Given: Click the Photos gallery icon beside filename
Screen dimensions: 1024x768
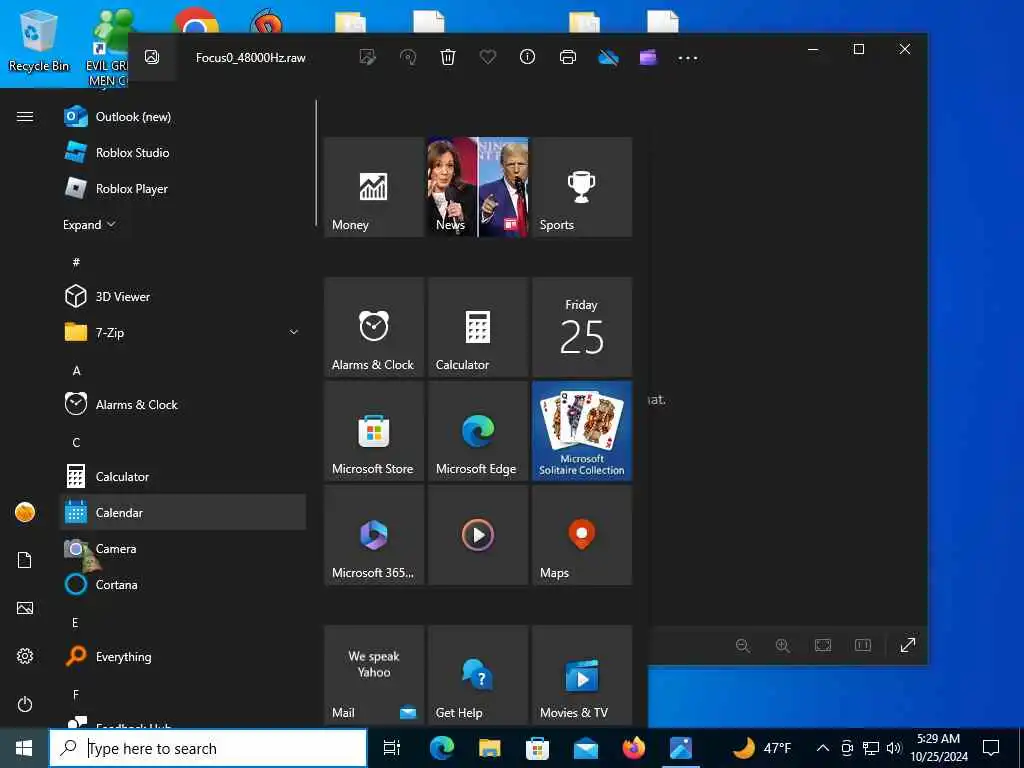Looking at the screenshot, I should [x=152, y=57].
